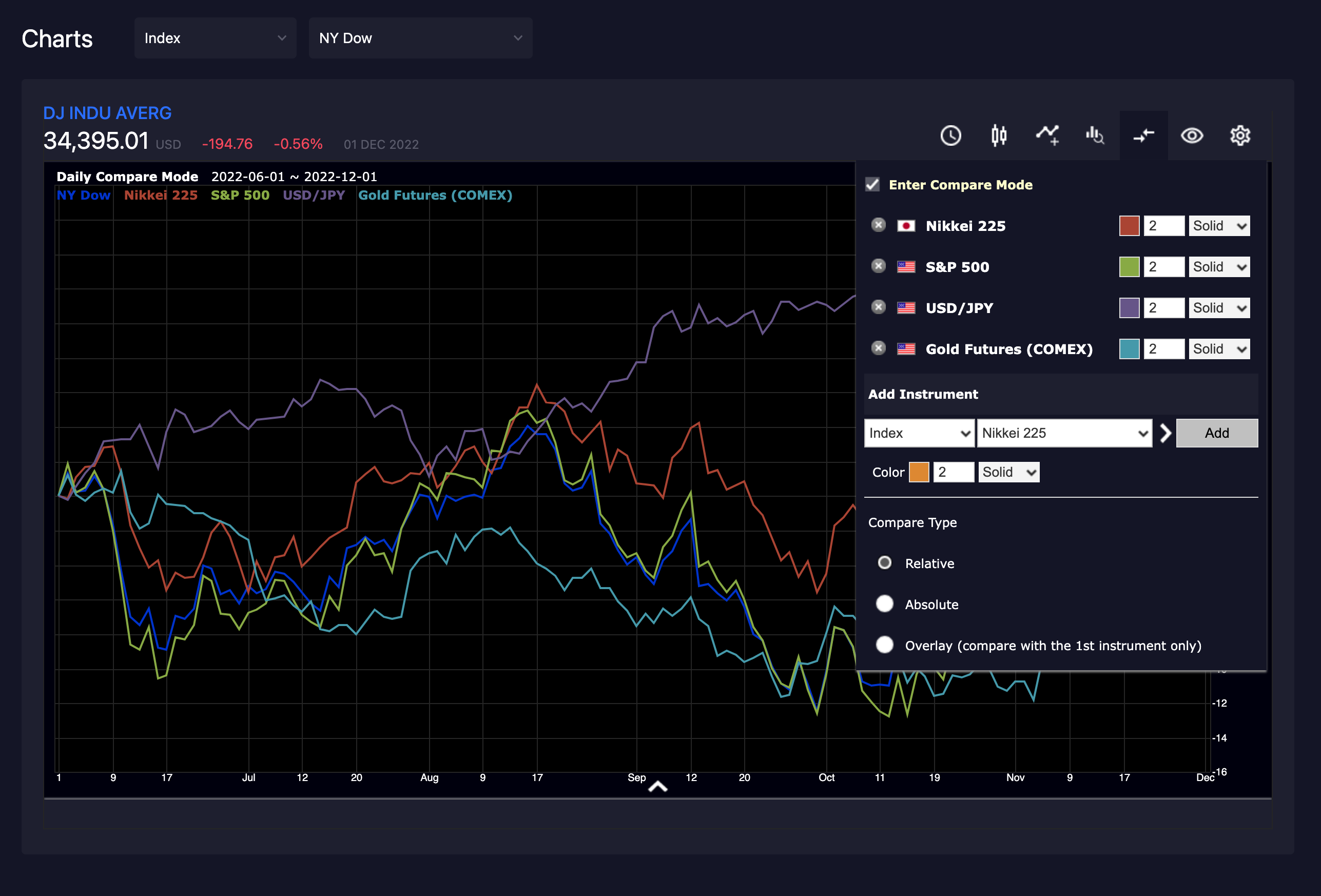Open the add indicator line icon
This screenshot has height=896, width=1321.
point(1047,135)
